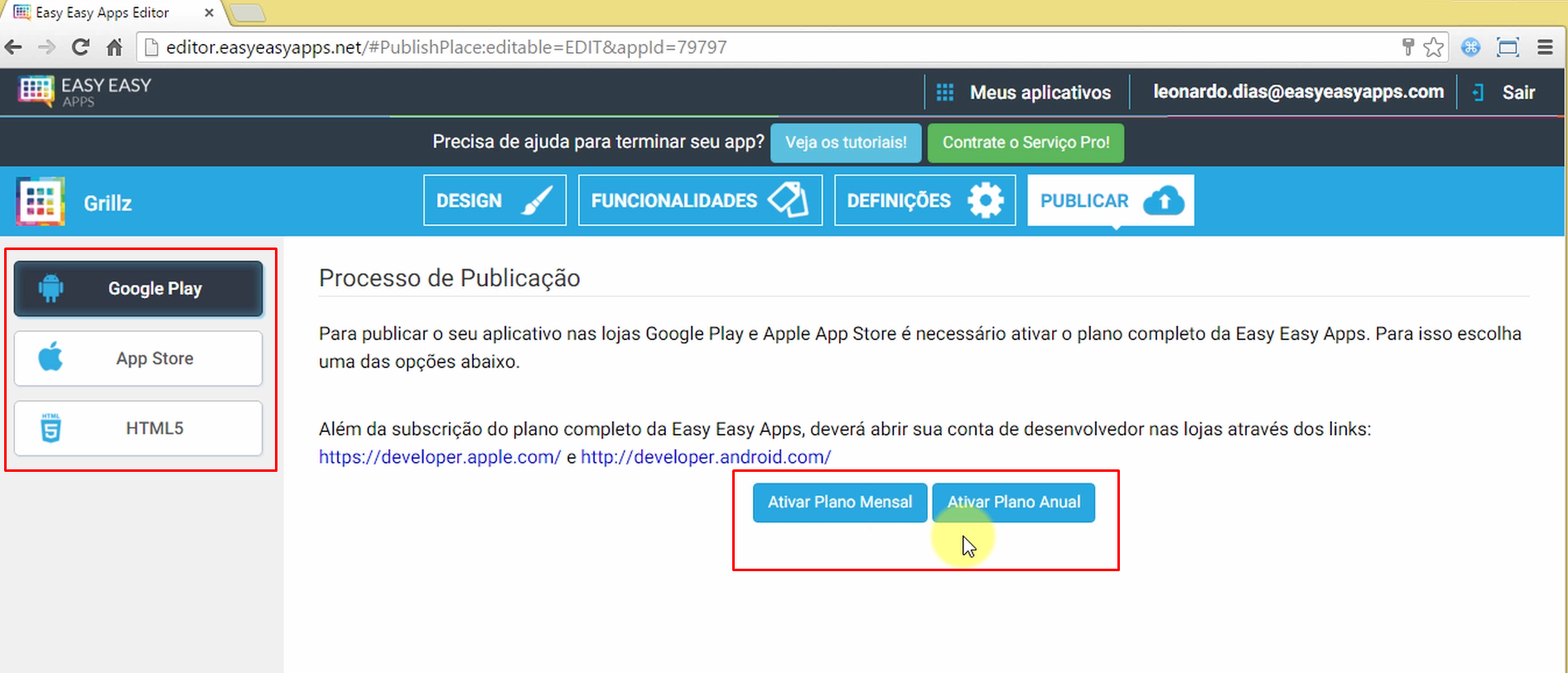This screenshot has width=1568, height=673.
Task: Open the Chrome hamburger menu
Action: [x=1545, y=47]
